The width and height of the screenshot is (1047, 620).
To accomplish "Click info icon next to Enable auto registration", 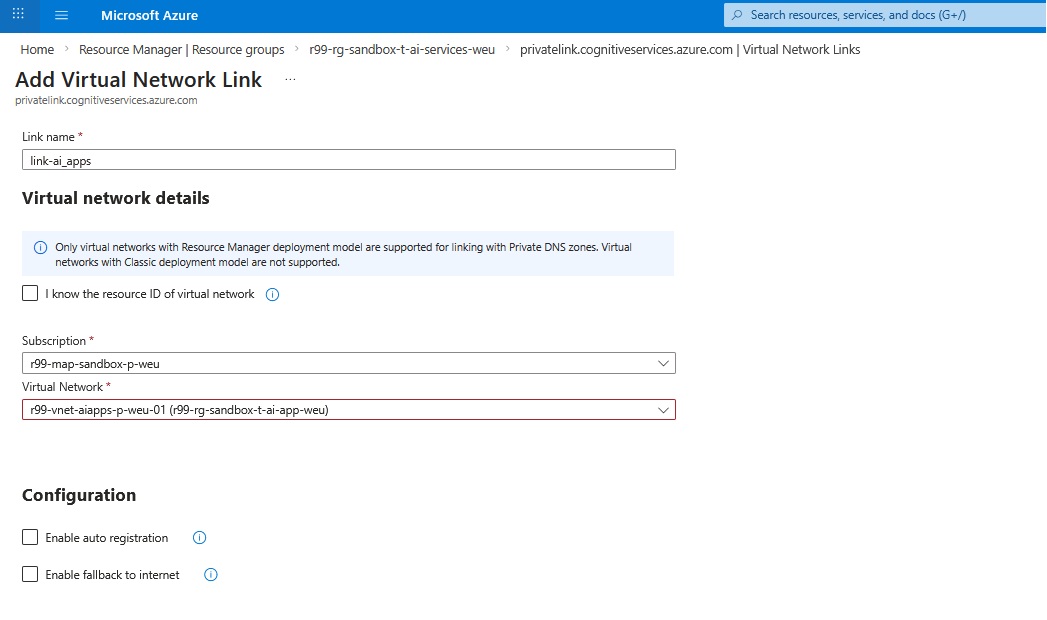I will point(199,538).
